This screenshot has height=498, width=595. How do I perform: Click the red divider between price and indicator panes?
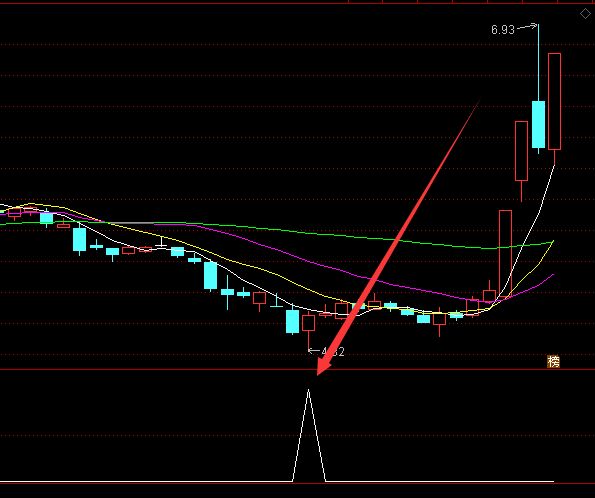click(x=298, y=369)
